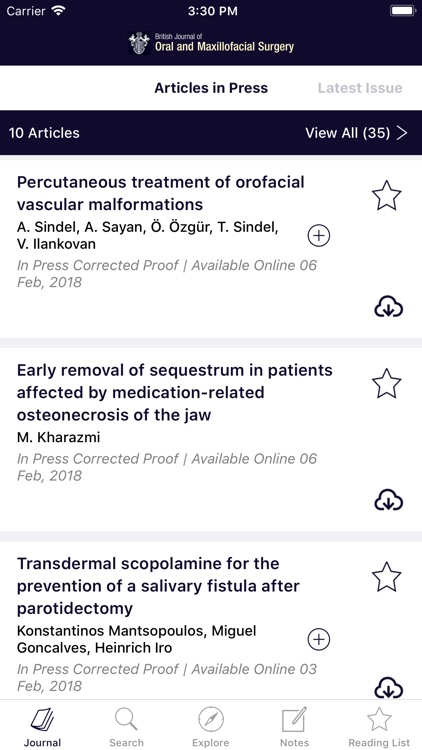Download the Percutaneous treatment article via cloud icon
The image size is (422, 750).
coord(388,308)
